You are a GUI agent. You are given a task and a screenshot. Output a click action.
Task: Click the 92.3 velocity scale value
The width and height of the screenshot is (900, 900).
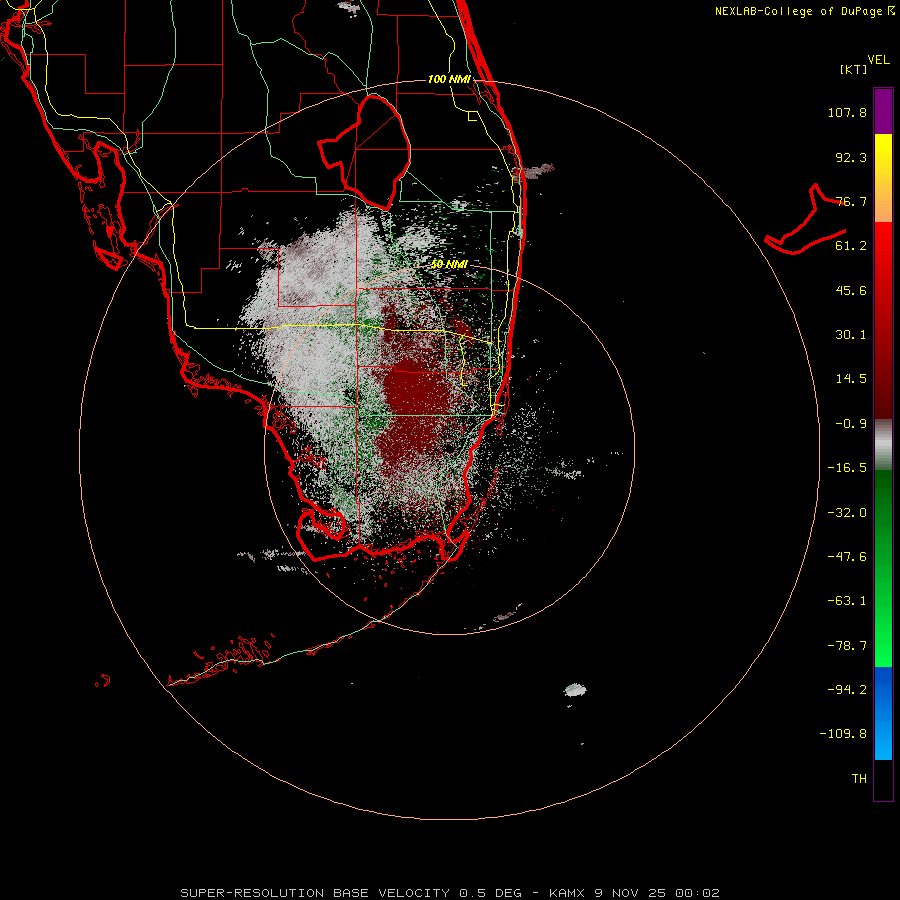tap(851, 157)
